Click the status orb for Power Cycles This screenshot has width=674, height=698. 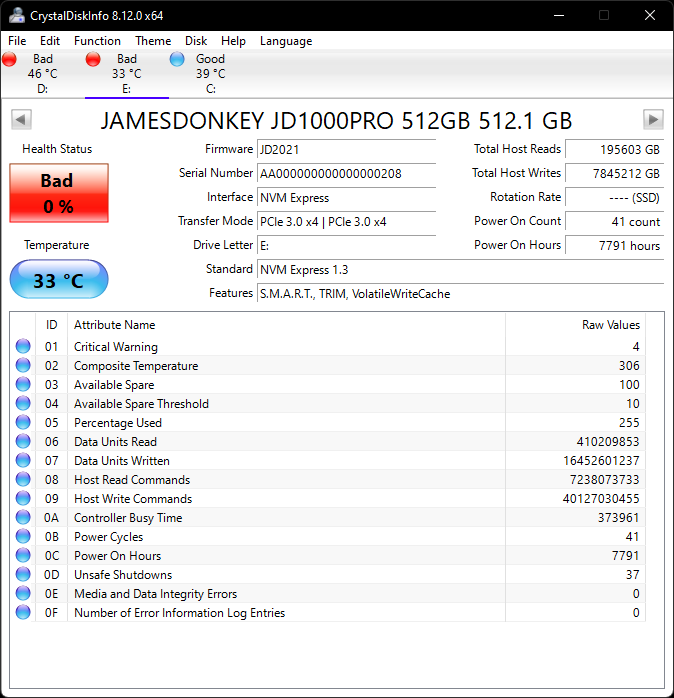(23, 536)
